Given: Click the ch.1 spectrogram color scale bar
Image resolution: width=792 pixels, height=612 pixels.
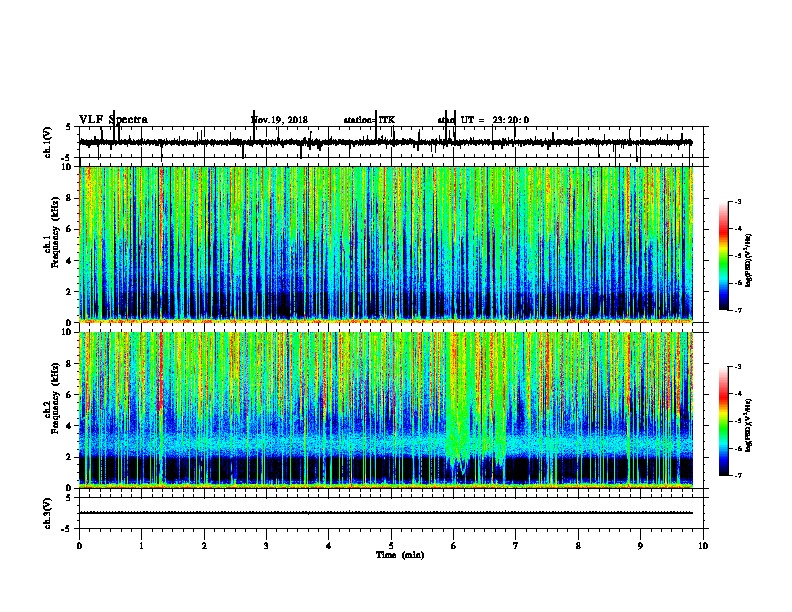Looking at the screenshot, I should pyautogui.click(x=724, y=256).
